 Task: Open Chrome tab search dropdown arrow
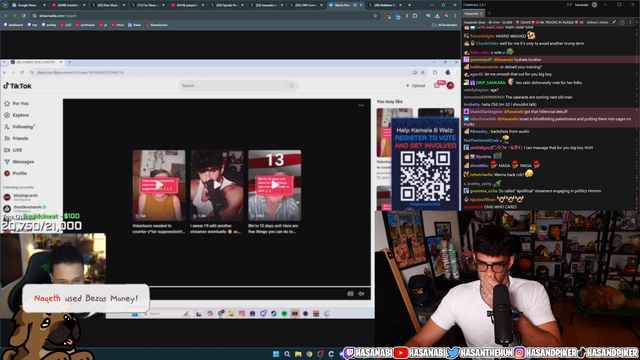tap(4, 5)
